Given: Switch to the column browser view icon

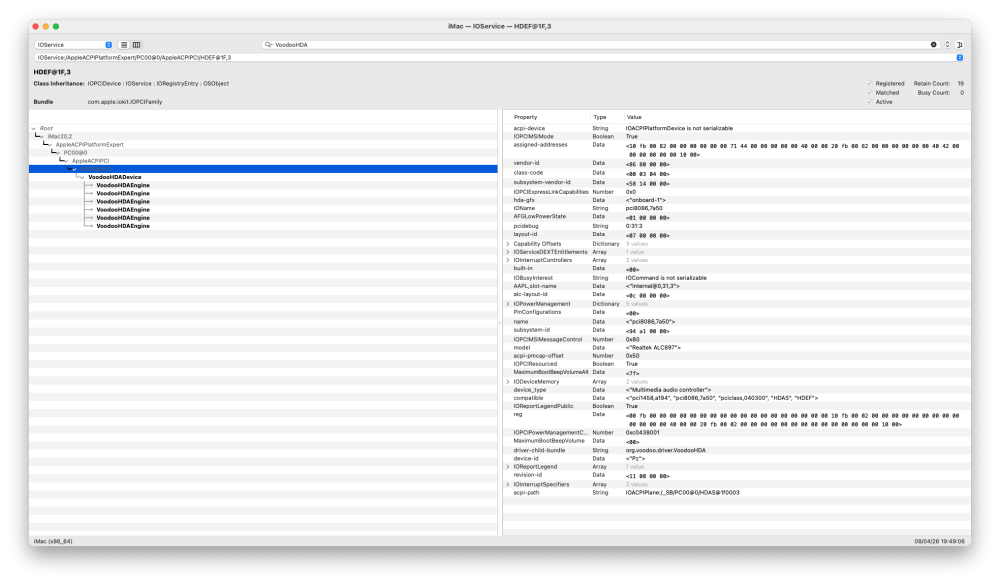Looking at the screenshot, I should coord(136,45).
